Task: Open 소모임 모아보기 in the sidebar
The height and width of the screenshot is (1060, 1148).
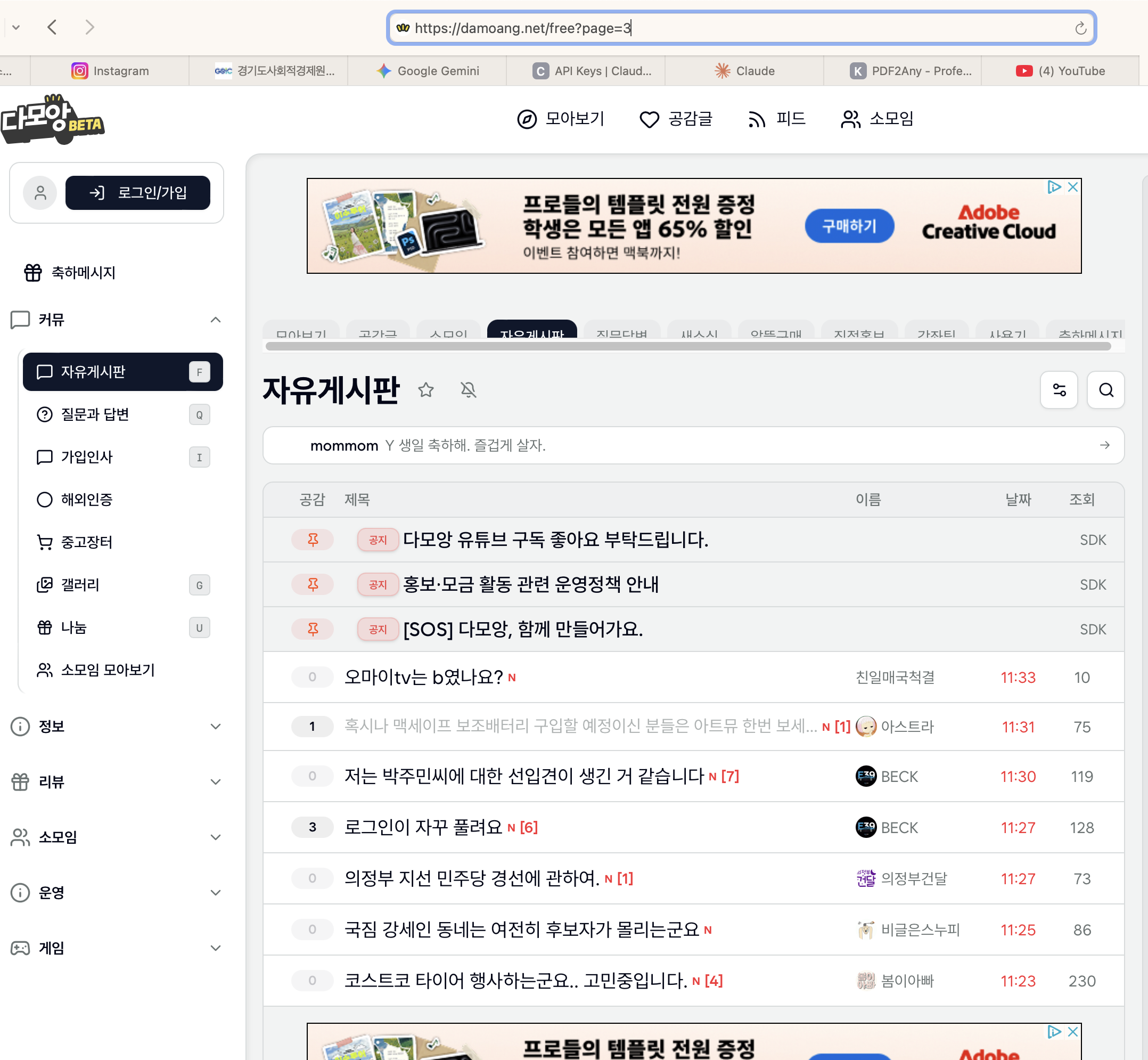Action: click(x=122, y=670)
